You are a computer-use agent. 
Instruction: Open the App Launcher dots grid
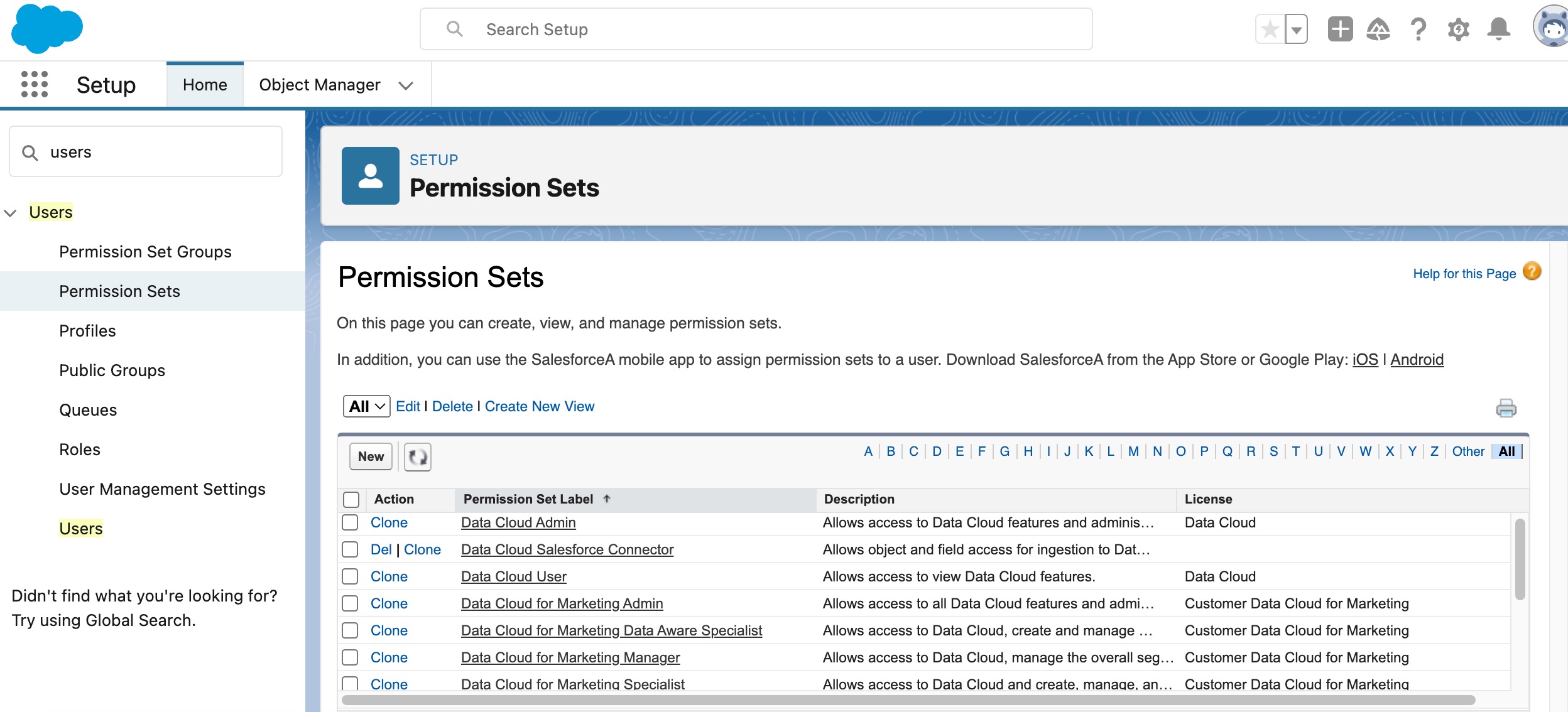click(x=35, y=84)
